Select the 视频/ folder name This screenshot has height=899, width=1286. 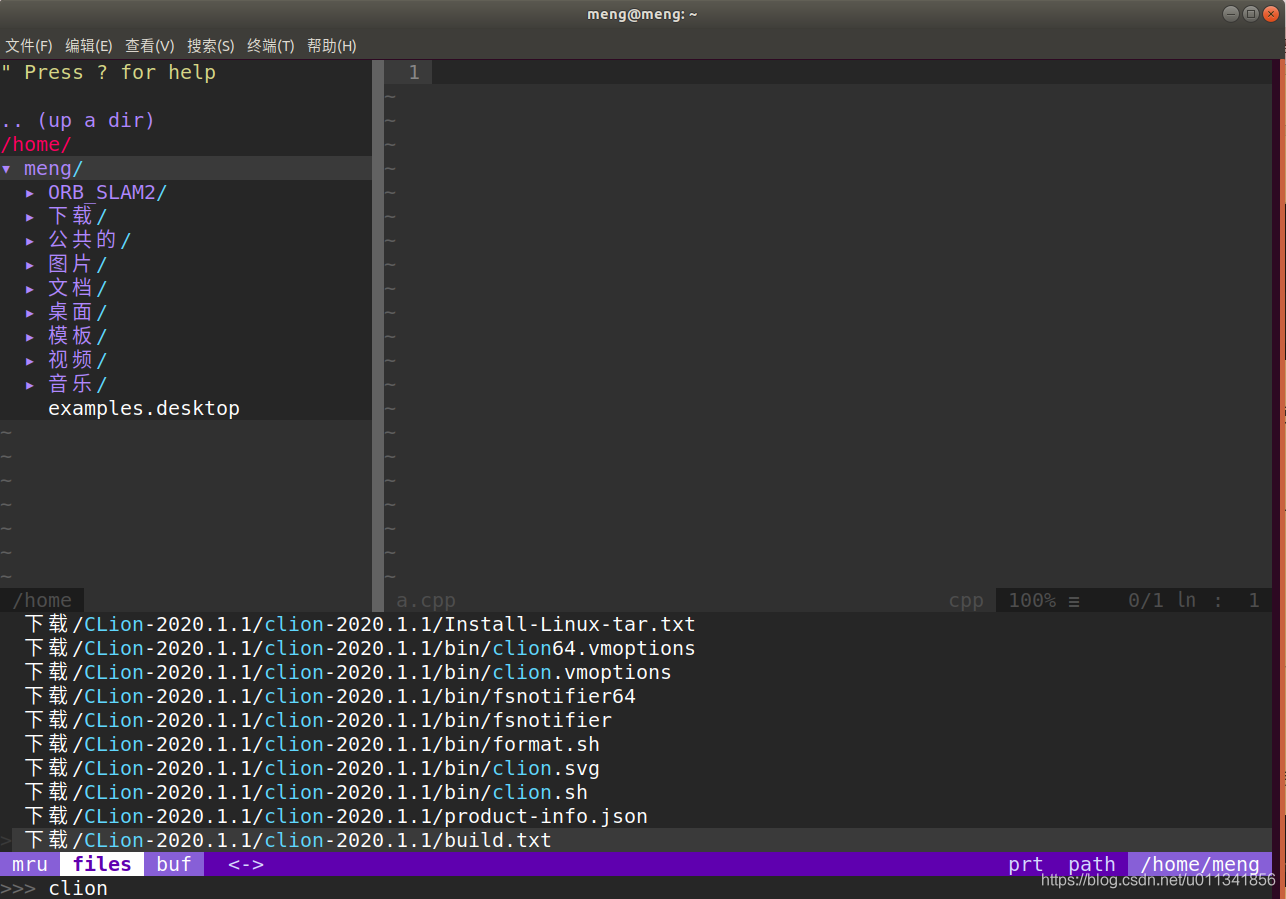pos(78,360)
